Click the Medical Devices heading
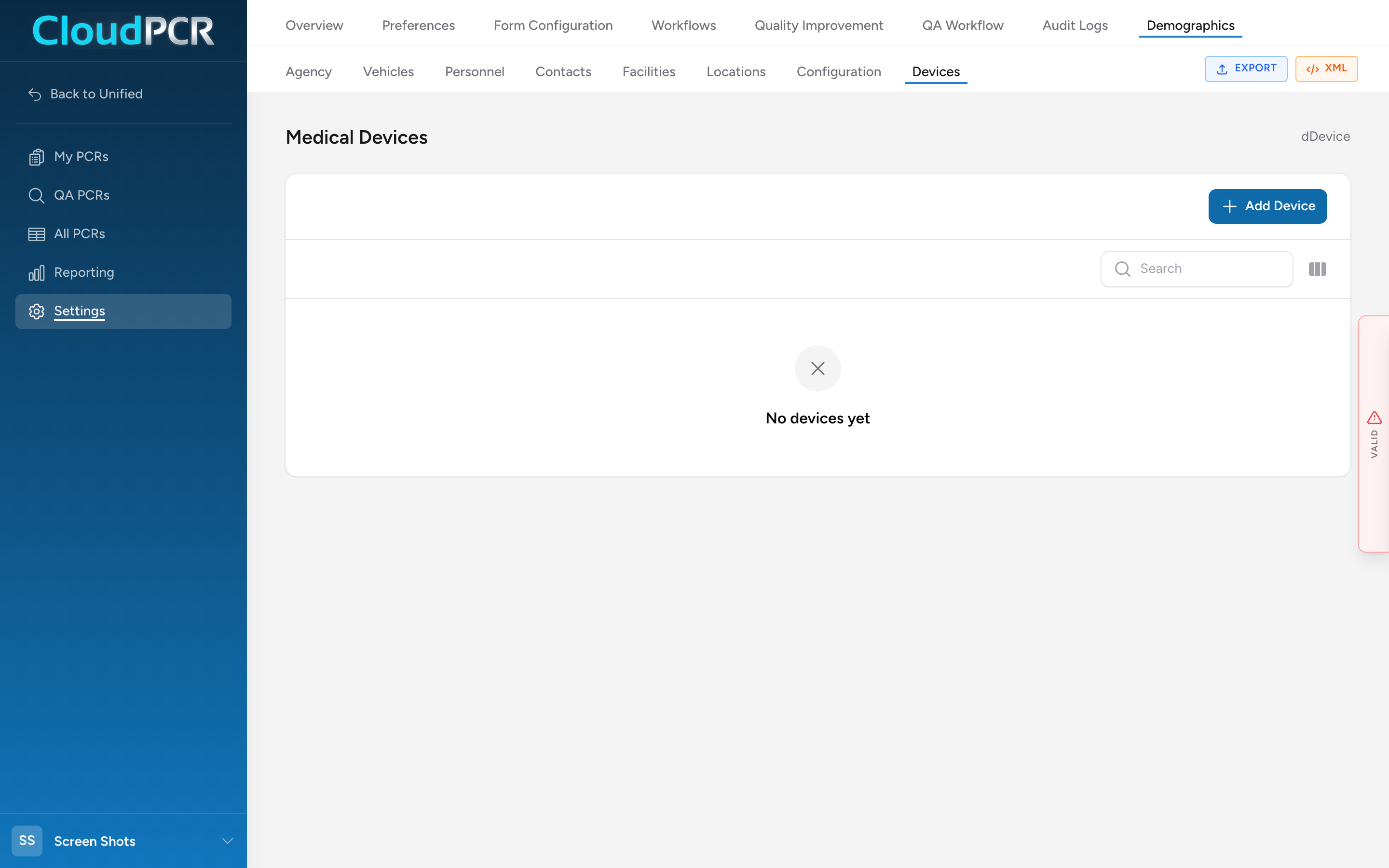This screenshot has height=868, width=1389. (356, 137)
